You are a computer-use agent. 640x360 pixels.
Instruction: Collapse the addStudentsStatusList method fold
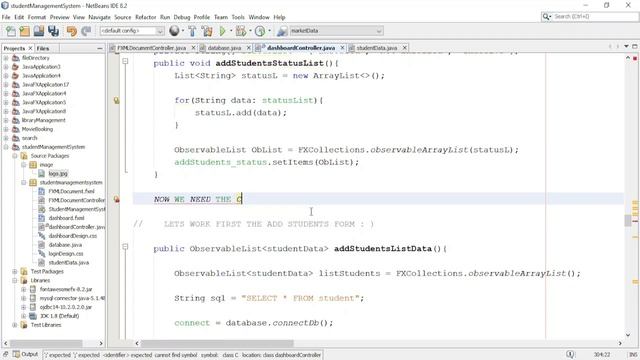[125, 61]
